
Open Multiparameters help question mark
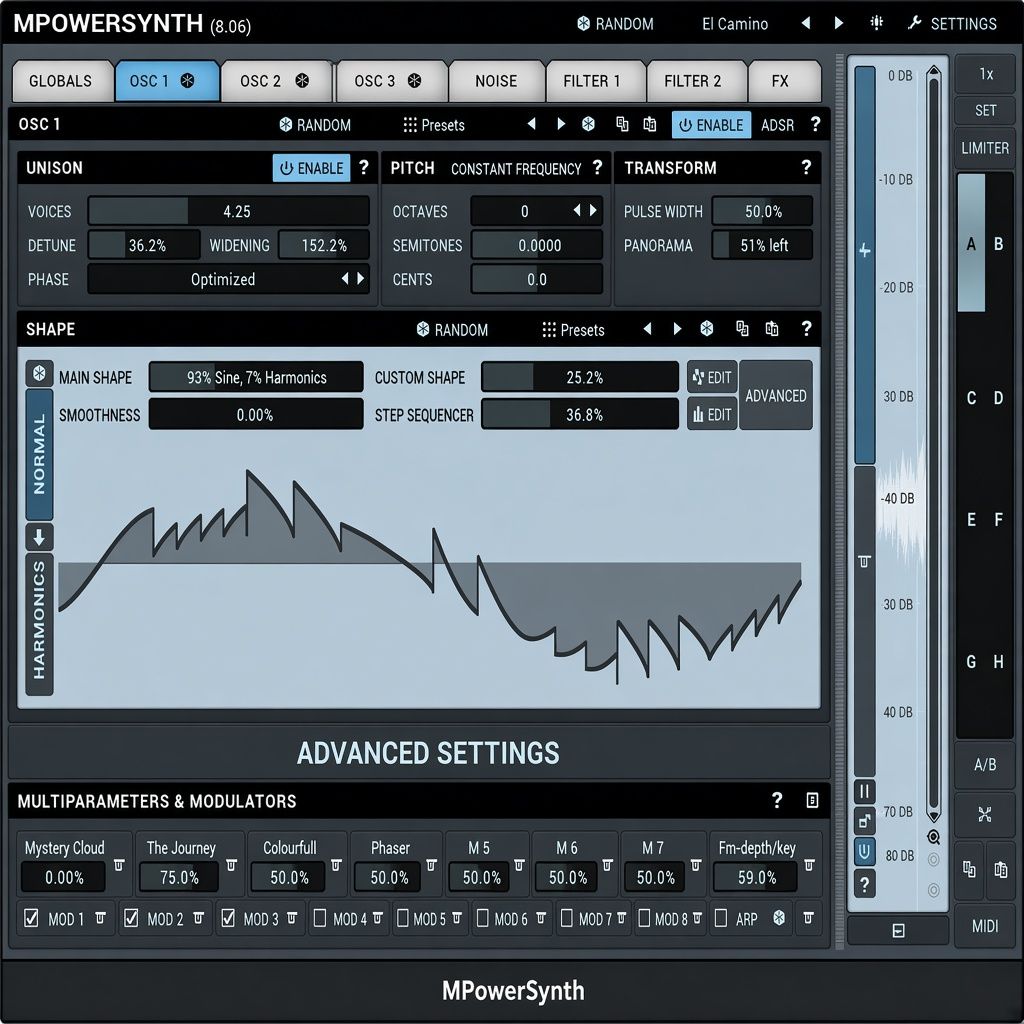[776, 800]
